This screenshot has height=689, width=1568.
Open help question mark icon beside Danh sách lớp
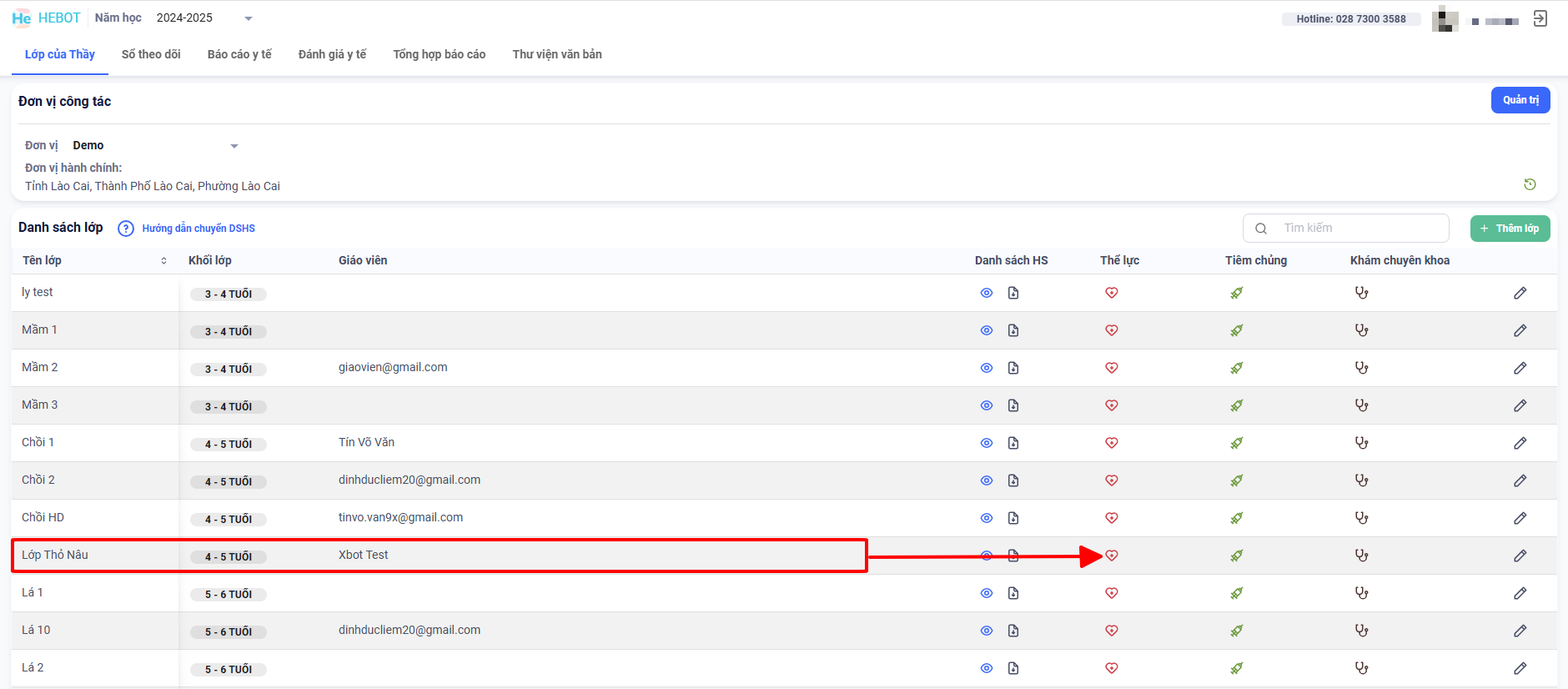(126, 229)
